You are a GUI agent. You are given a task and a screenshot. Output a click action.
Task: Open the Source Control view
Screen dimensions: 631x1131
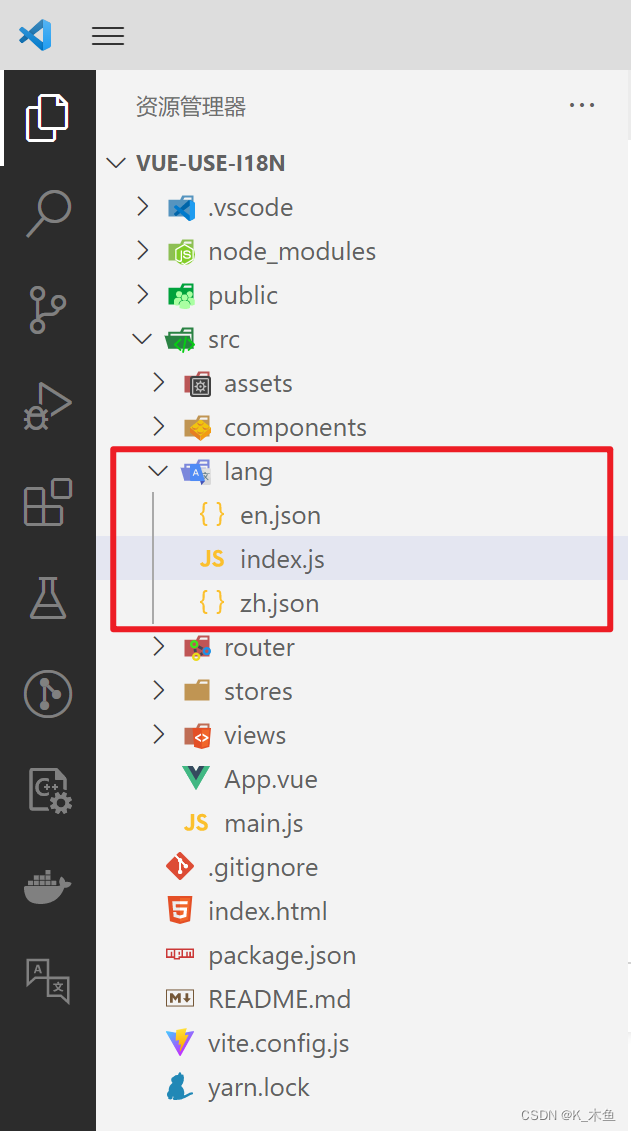coord(48,309)
